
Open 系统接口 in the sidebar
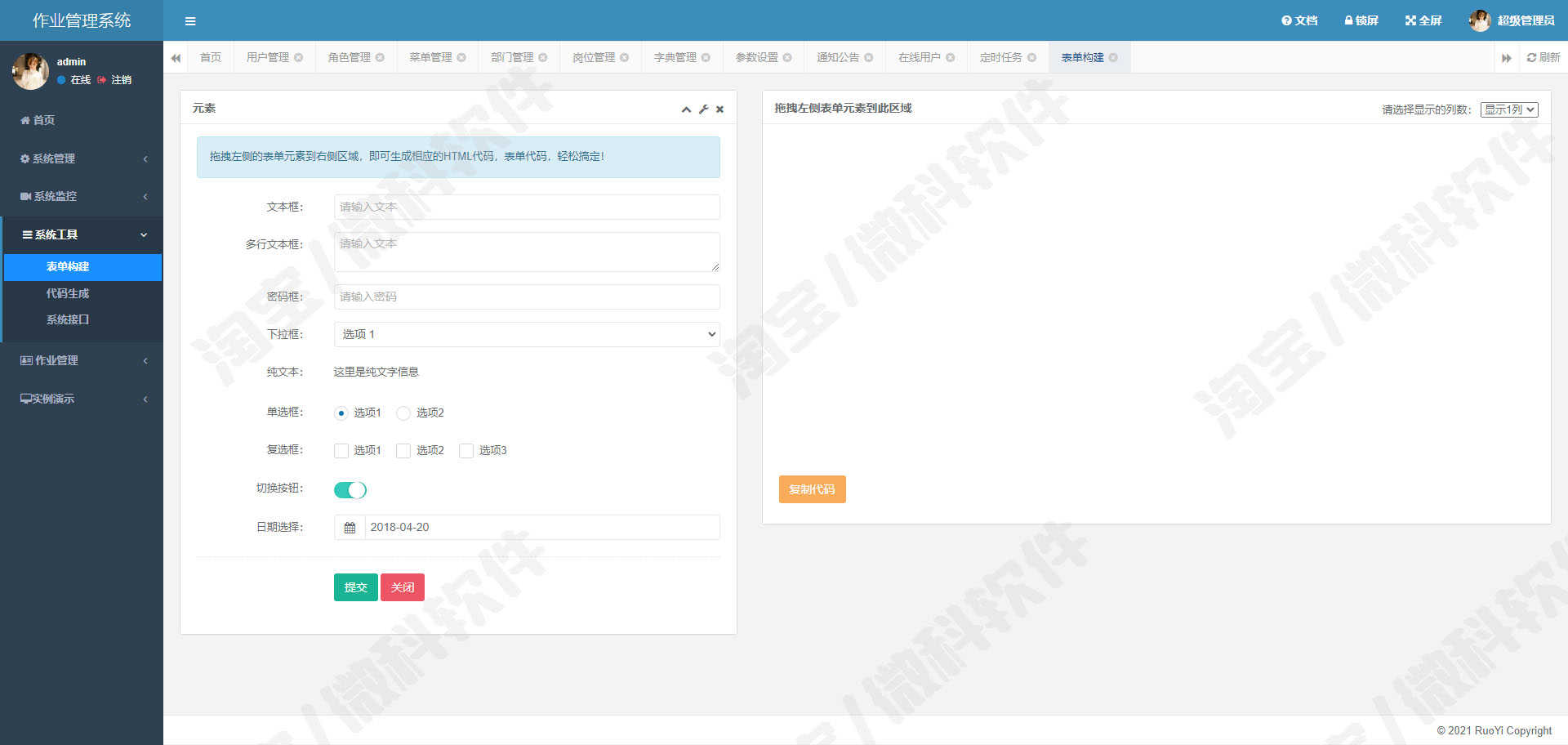(82, 319)
